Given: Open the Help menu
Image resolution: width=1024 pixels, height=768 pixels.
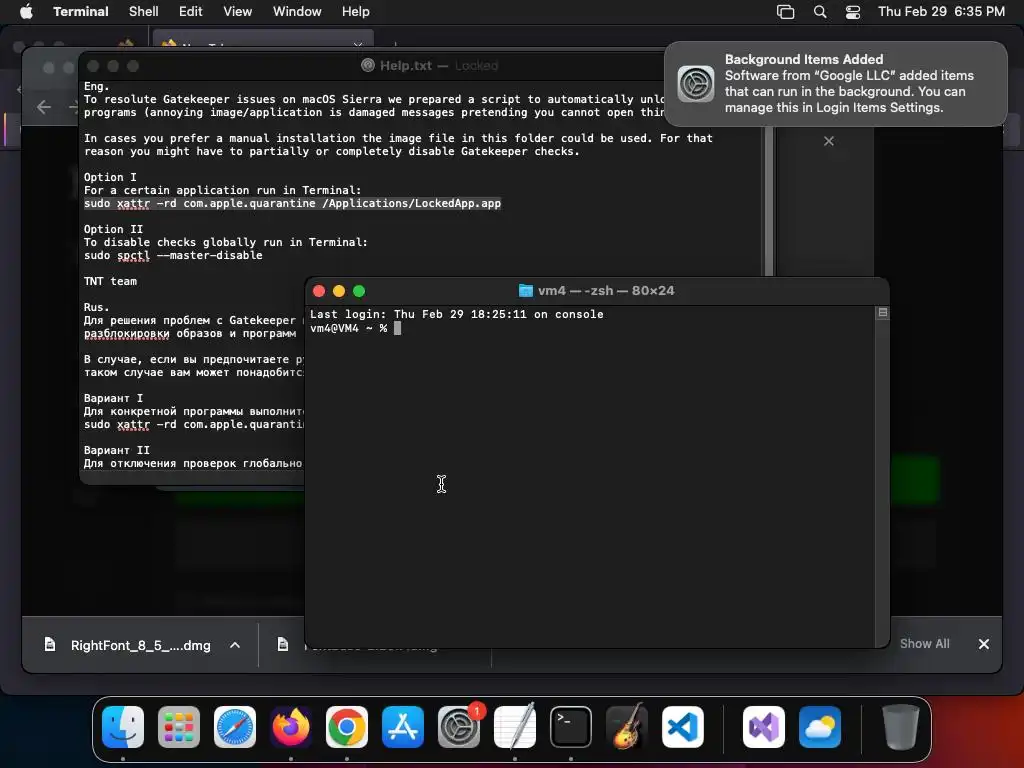Looking at the screenshot, I should pyautogui.click(x=355, y=12).
